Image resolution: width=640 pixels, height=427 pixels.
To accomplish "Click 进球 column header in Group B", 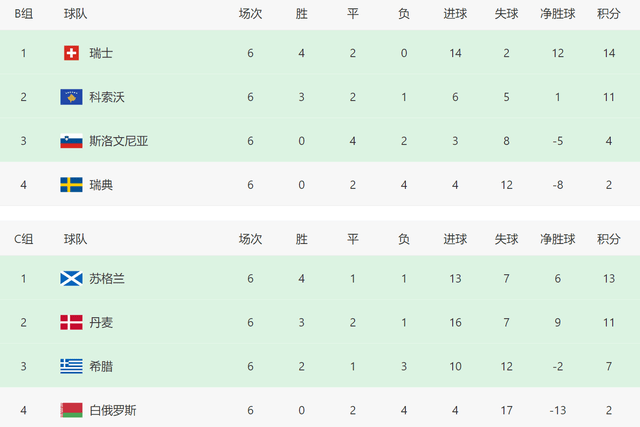I will pos(455,14).
